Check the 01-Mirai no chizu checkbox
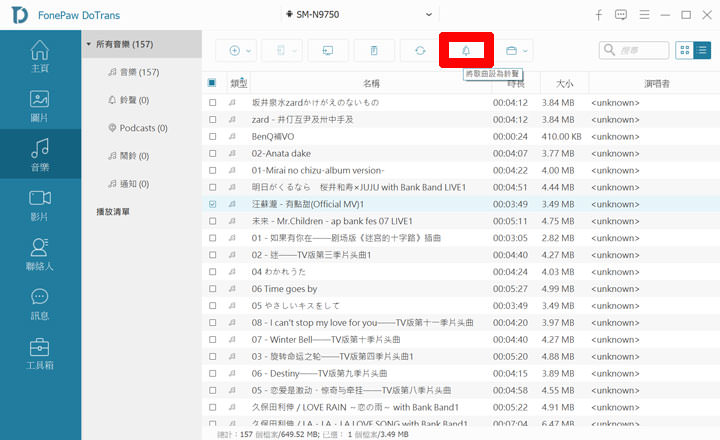 [212, 170]
